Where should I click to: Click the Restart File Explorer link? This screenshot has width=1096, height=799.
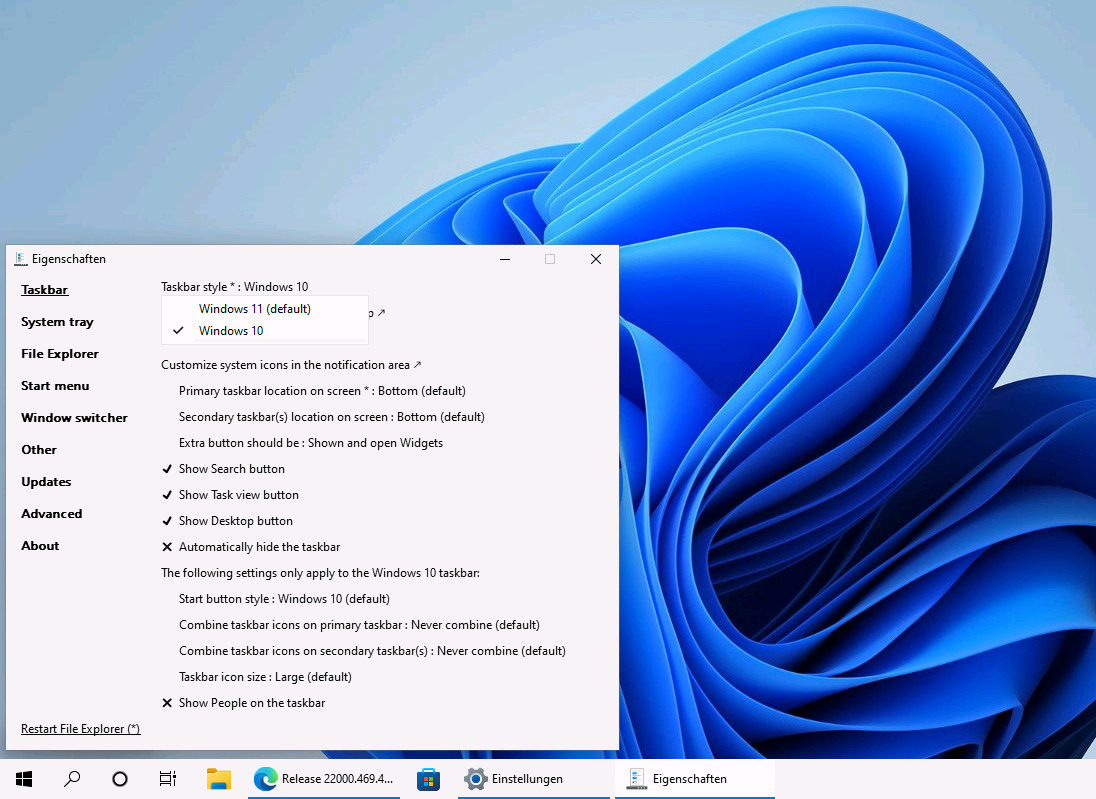[80, 728]
